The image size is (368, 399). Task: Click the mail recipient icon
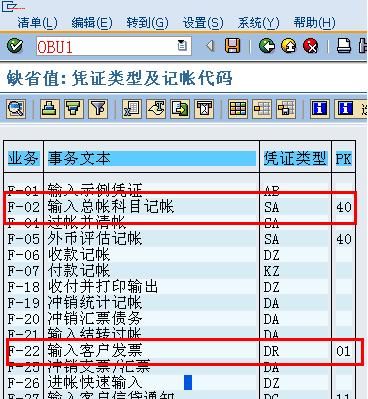(x=204, y=109)
